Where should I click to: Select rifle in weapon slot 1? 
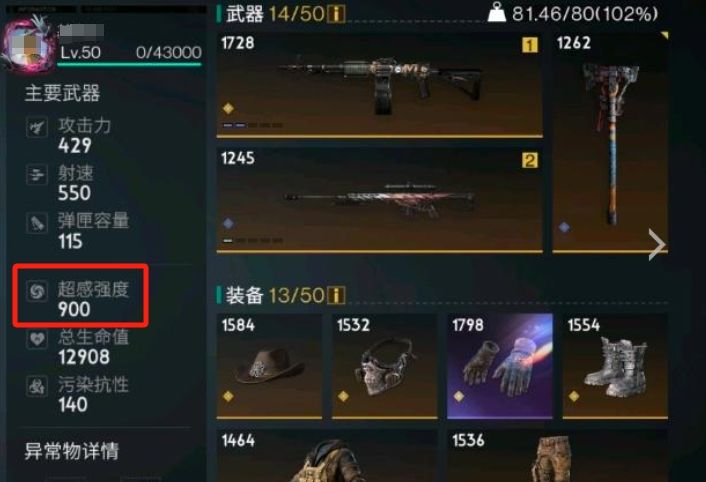pyautogui.click(x=380, y=85)
